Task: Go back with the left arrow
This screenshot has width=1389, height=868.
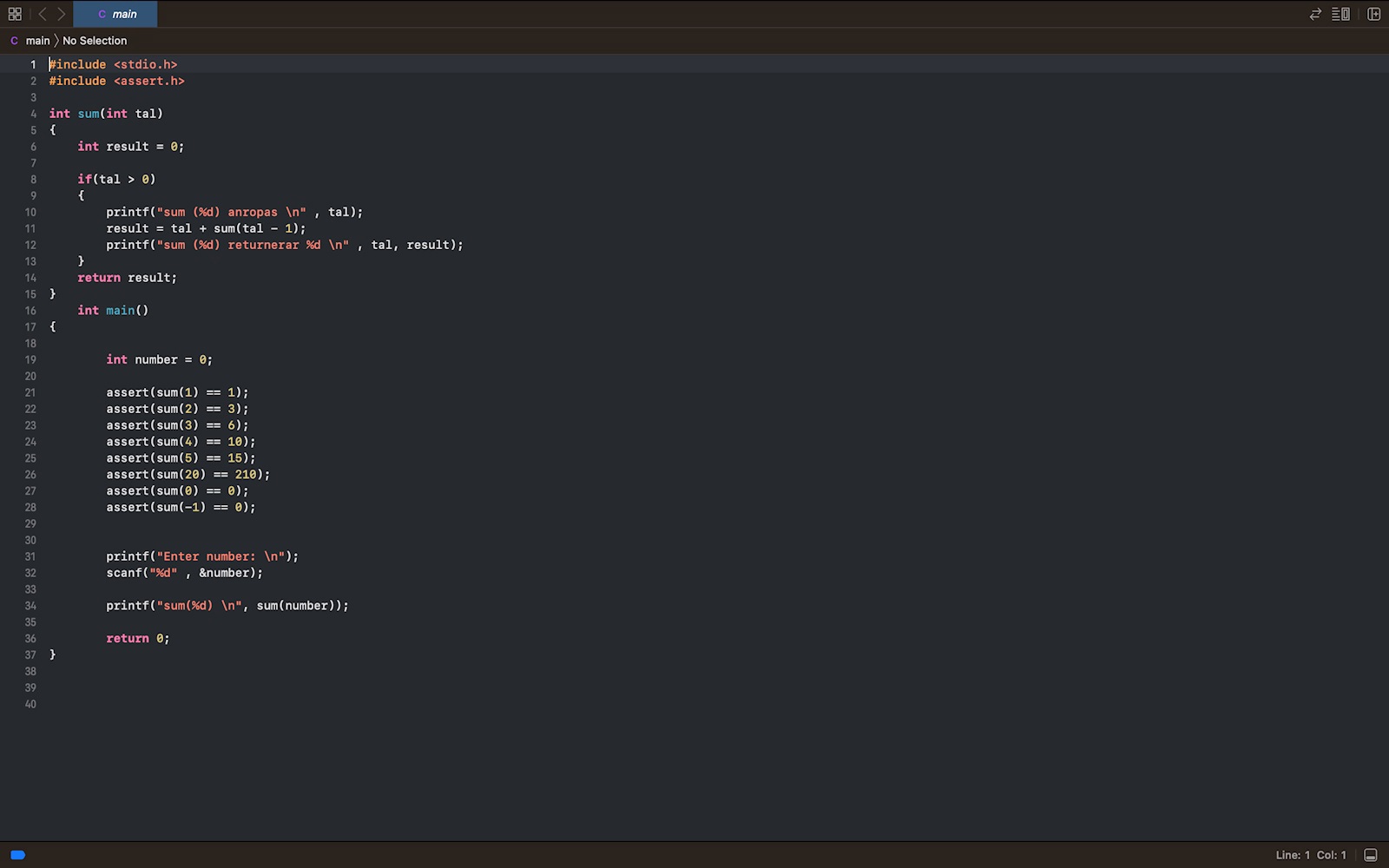Action: pyautogui.click(x=42, y=14)
